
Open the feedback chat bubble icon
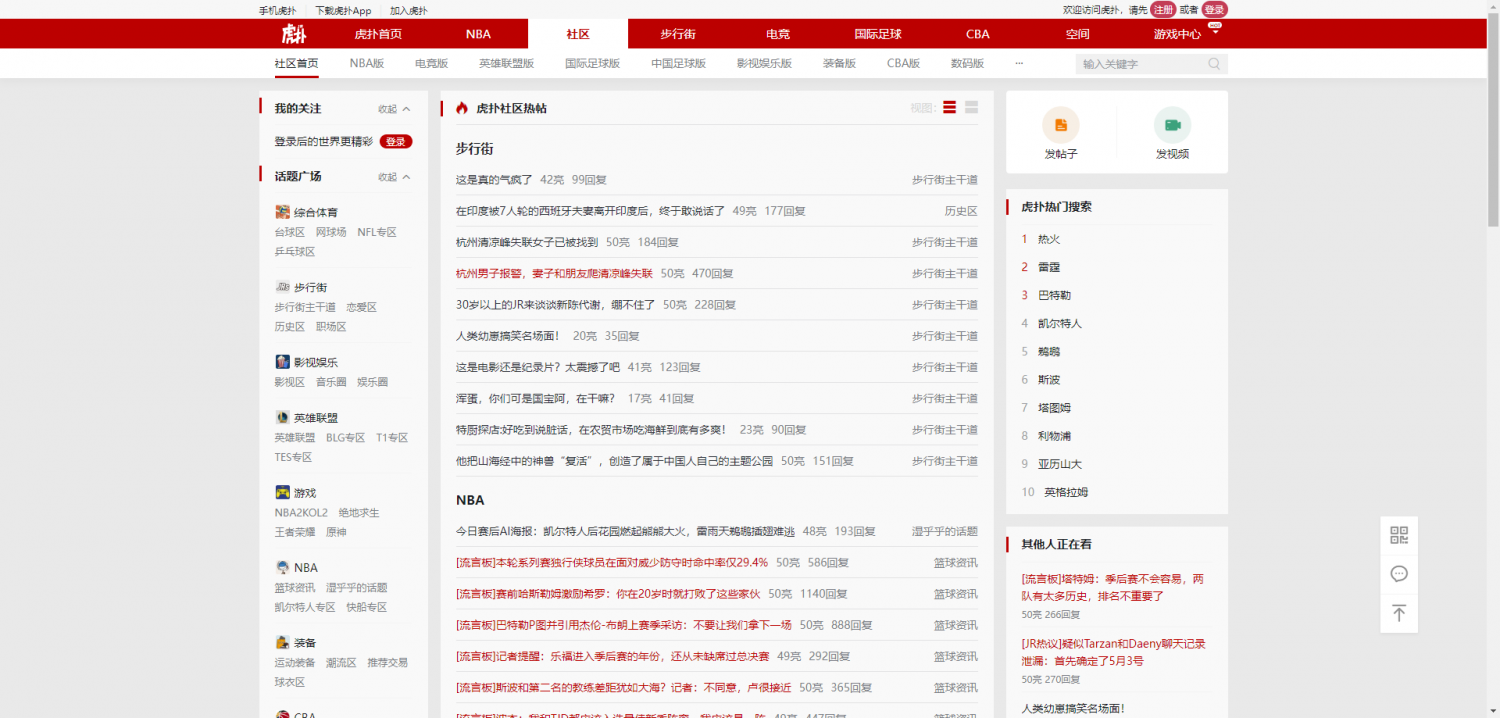[1399, 574]
